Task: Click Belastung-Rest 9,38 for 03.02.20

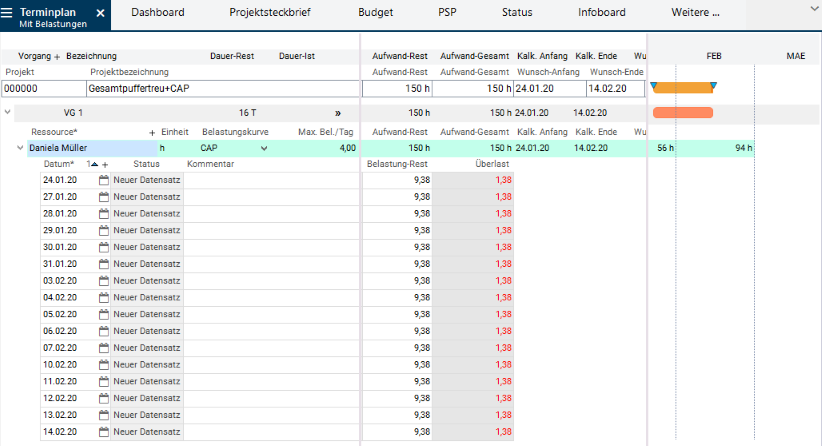Action: pyautogui.click(x=397, y=280)
